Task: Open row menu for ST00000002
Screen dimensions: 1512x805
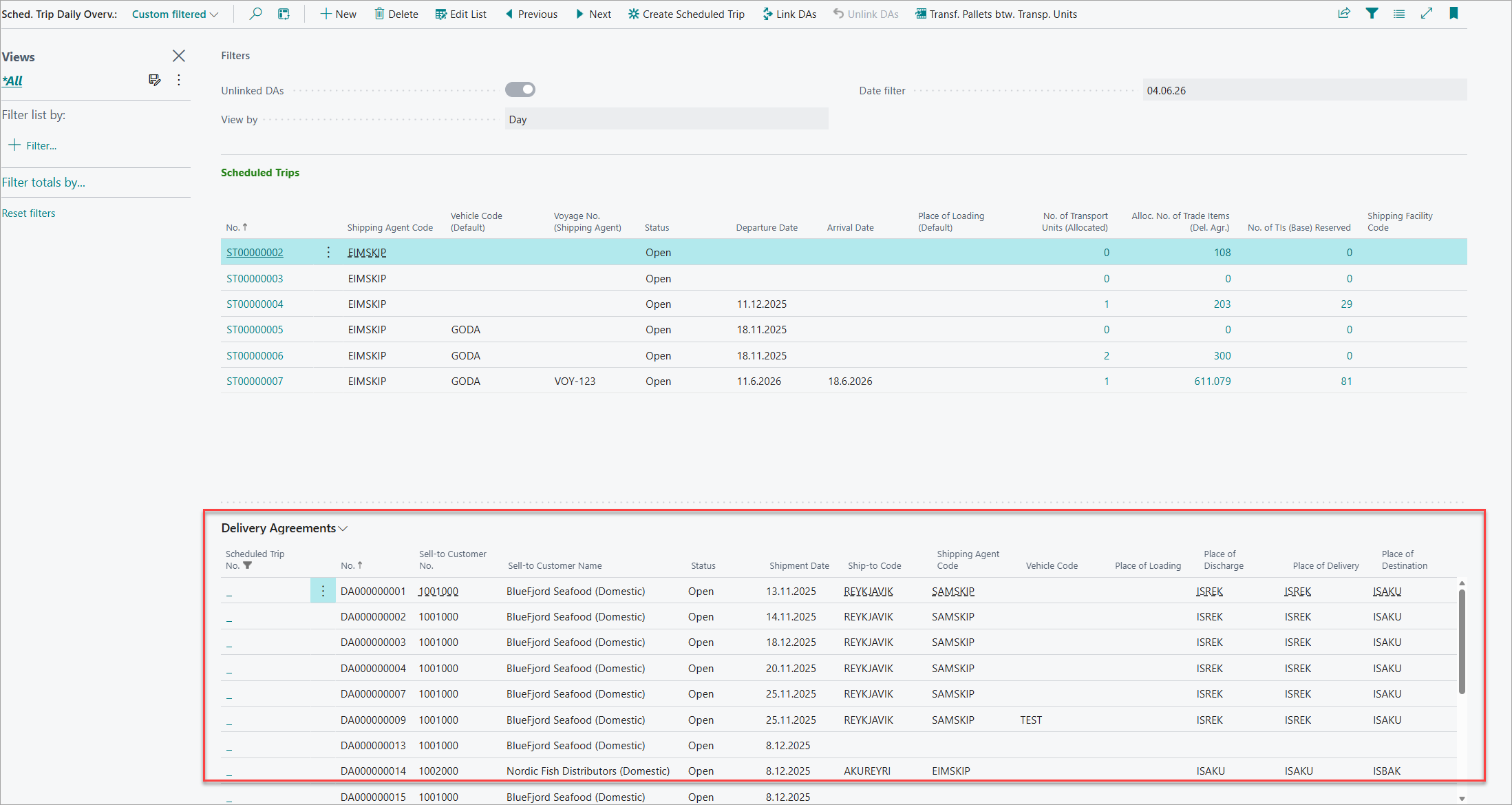Action: pos(328,253)
